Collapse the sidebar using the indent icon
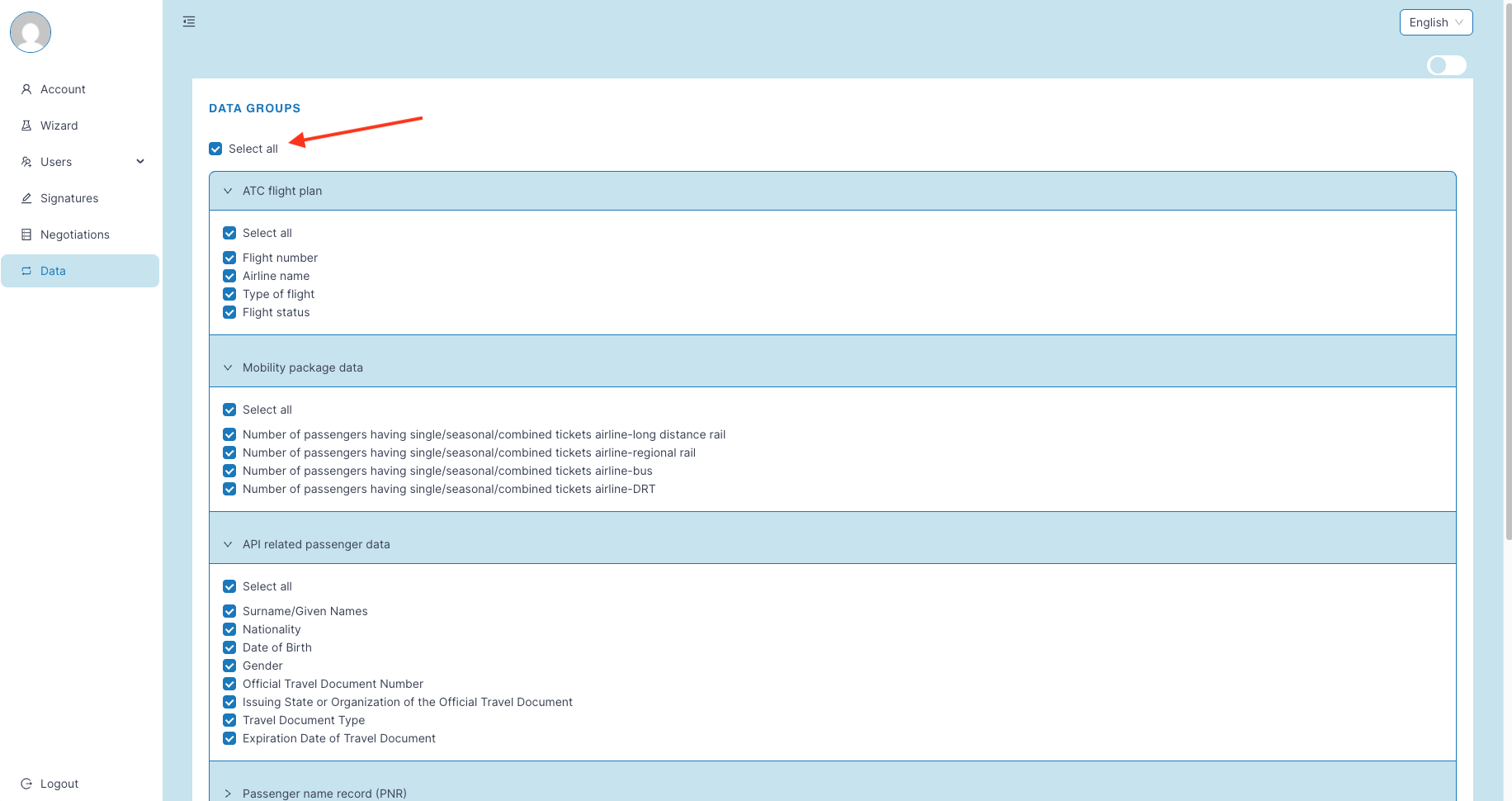This screenshot has width=1512, height=801. (x=188, y=21)
